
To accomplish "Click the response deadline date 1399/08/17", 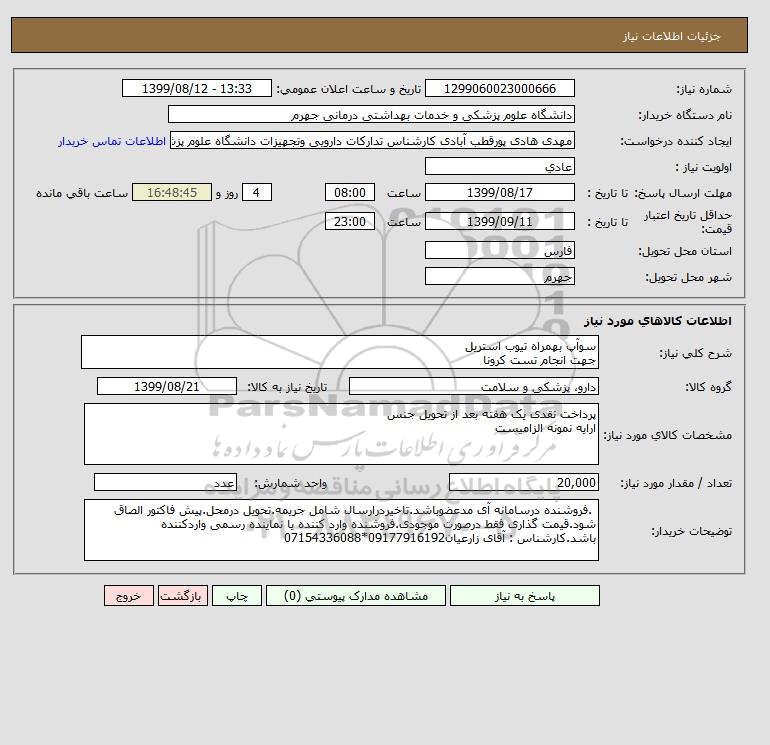I will (499, 193).
